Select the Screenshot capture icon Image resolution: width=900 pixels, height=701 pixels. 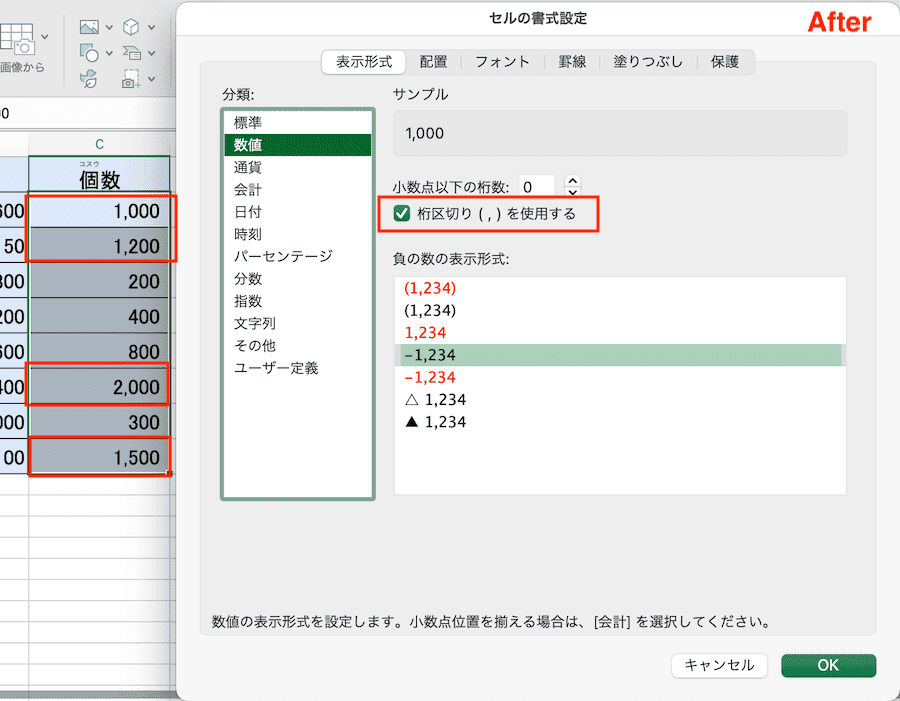[x=130, y=79]
